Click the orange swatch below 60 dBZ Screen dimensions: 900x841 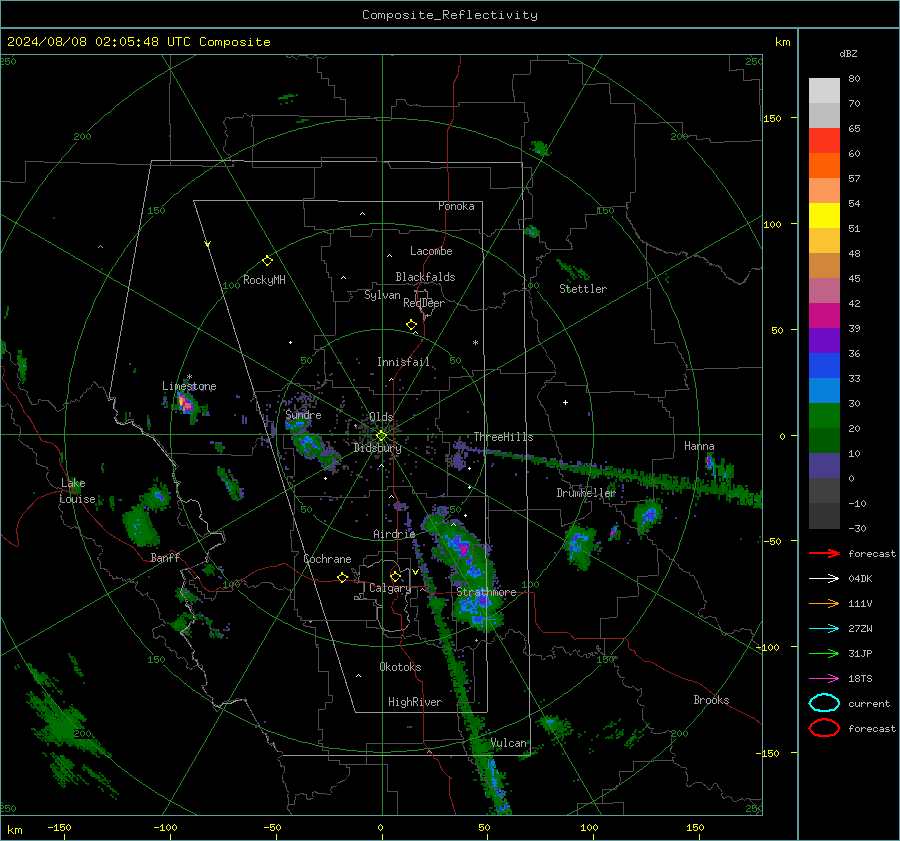(x=824, y=165)
